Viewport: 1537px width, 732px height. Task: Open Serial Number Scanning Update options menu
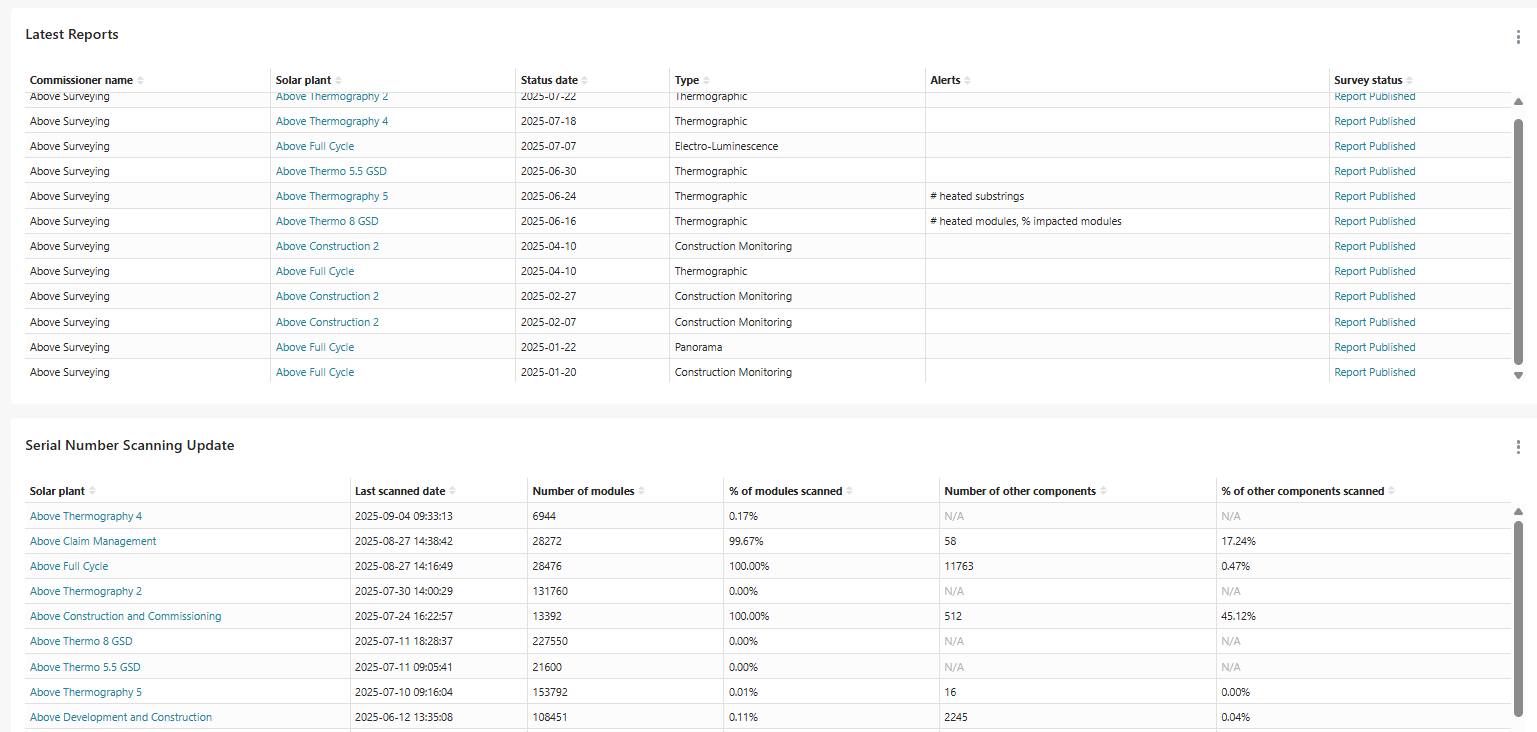click(1518, 447)
